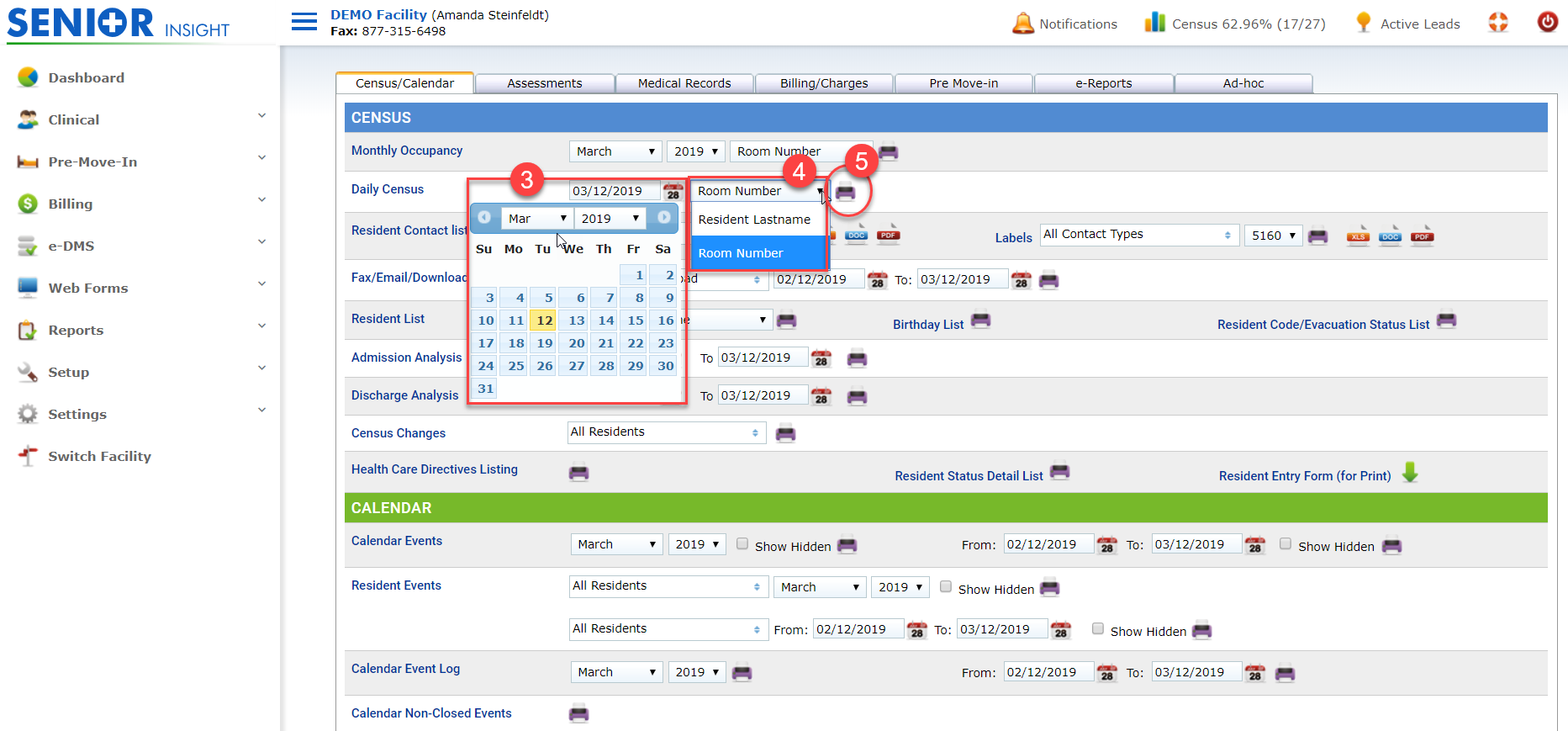Go to previous month in datepicker

click(x=484, y=218)
